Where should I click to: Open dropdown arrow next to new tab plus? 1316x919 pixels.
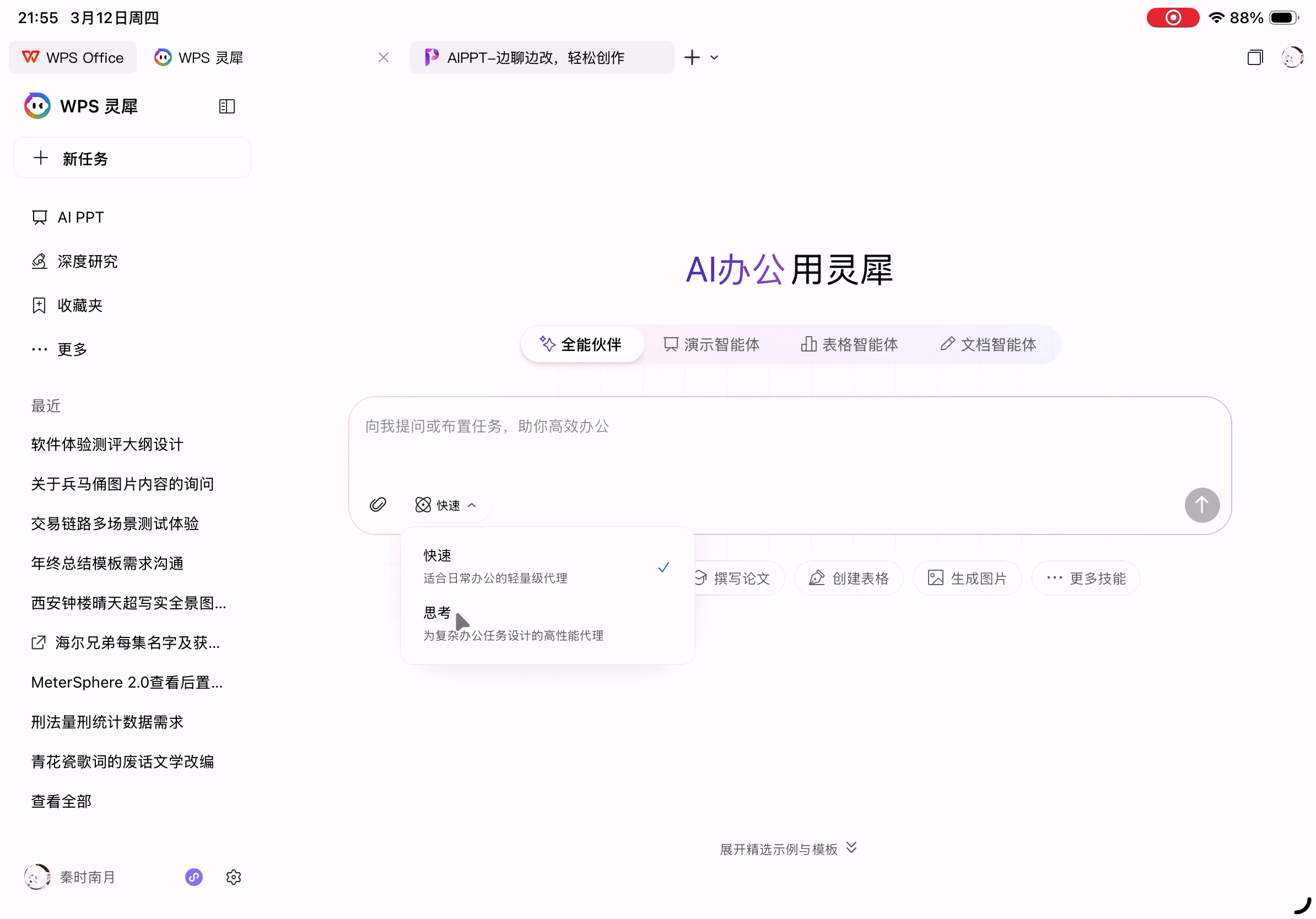[714, 57]
